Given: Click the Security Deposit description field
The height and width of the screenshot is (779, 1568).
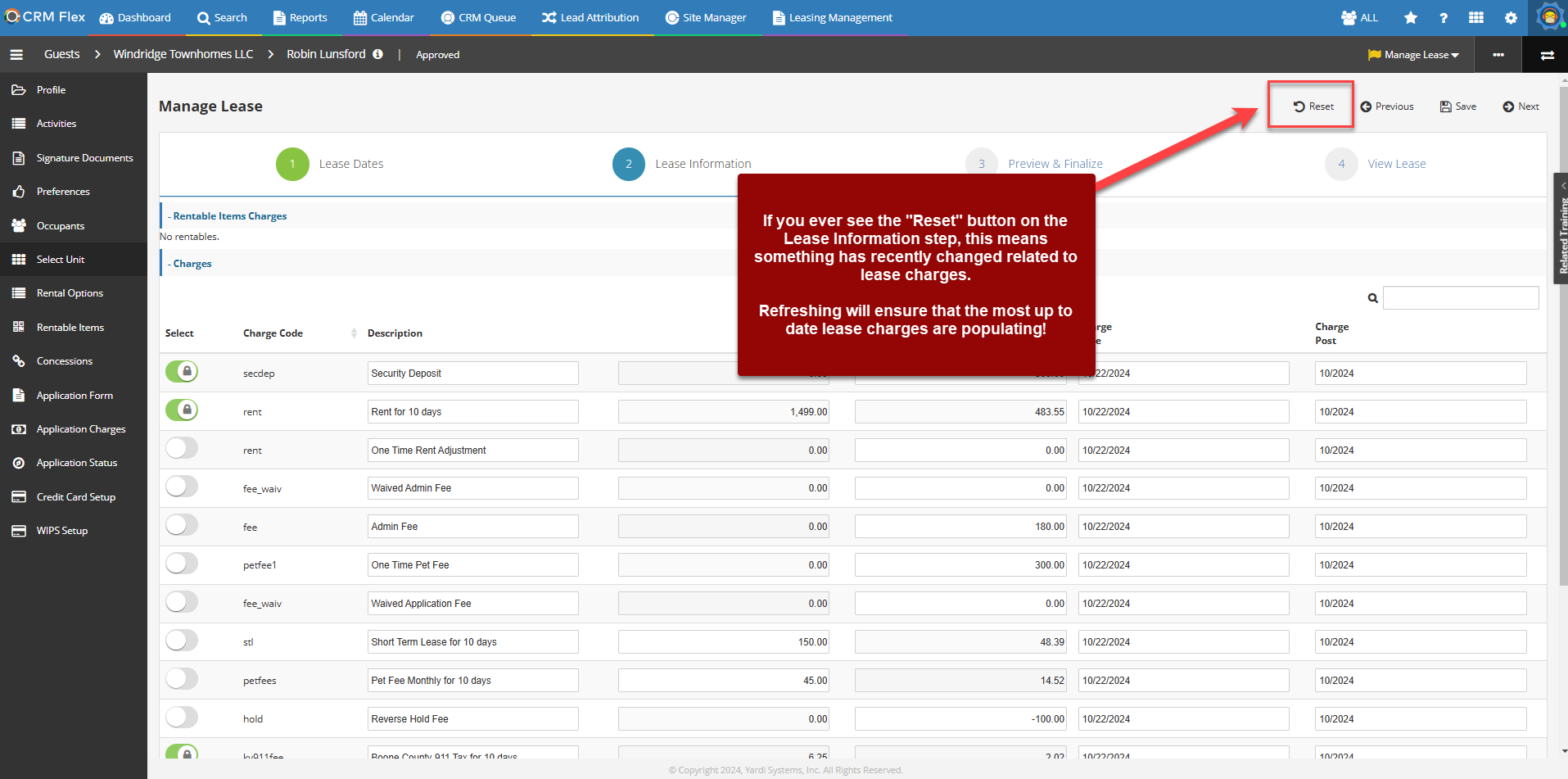Looking at the screenshot, I should click(472, 374).
